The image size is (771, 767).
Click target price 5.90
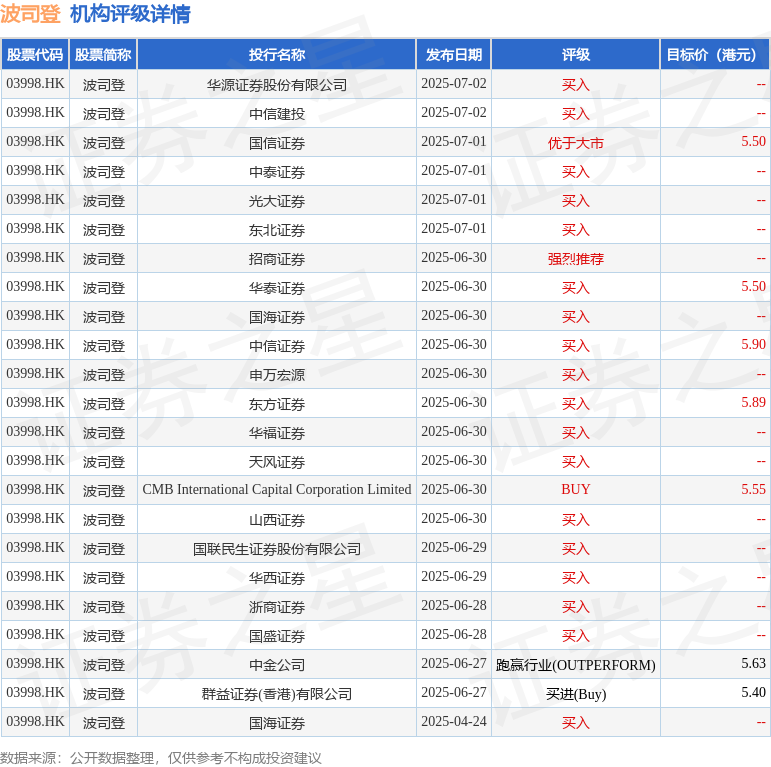753,345
